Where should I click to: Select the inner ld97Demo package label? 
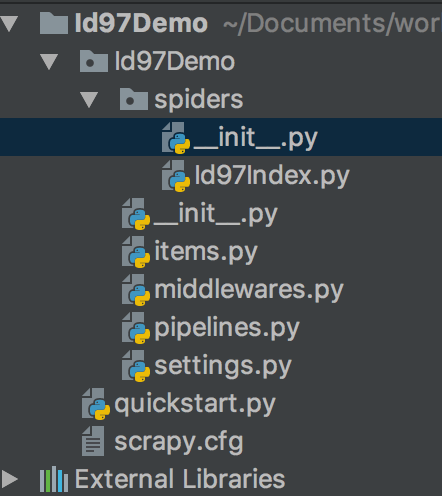[x=175, y=61]
